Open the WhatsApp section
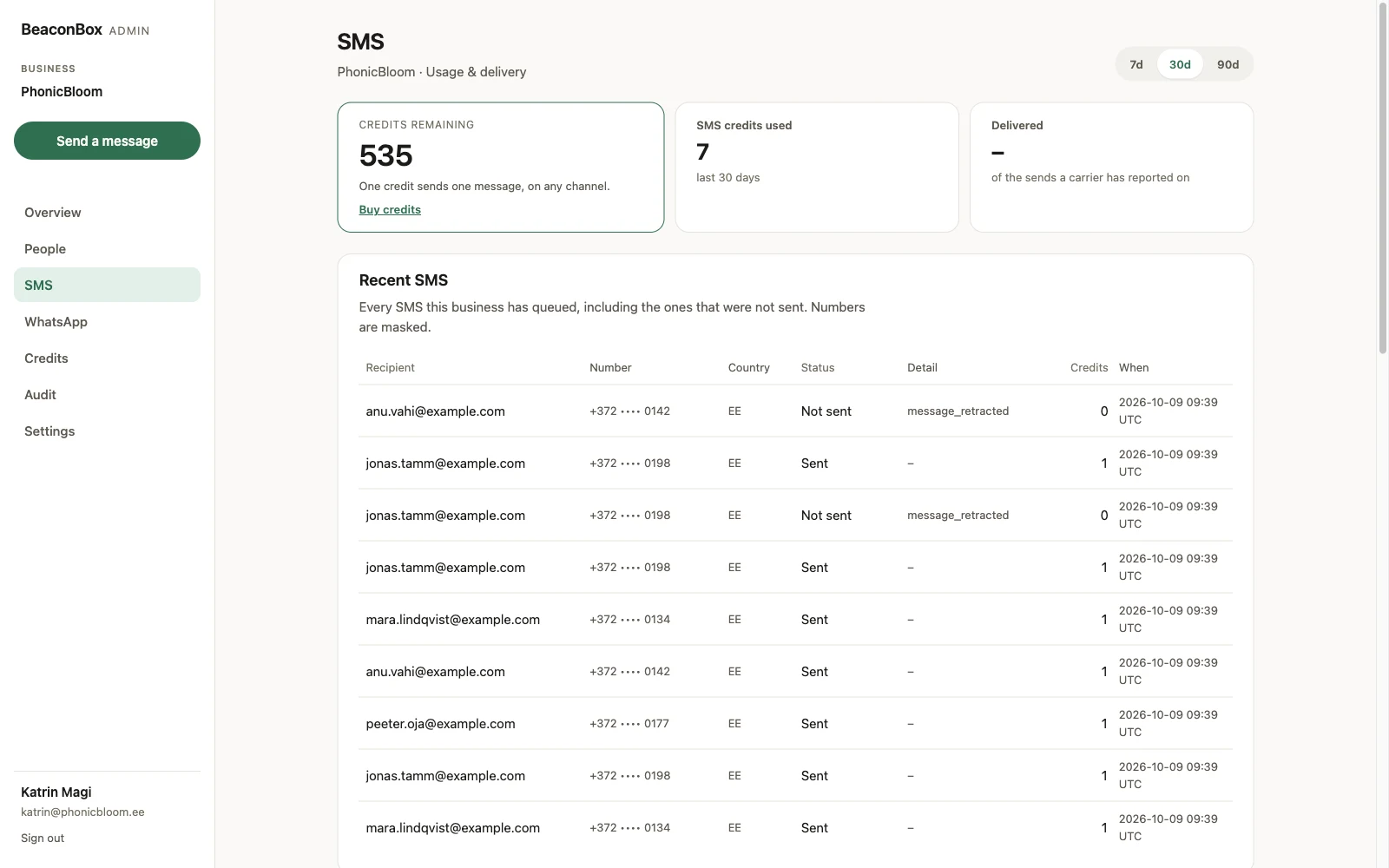Screen dimensions: 1389x868 click(x=107, y=322)
